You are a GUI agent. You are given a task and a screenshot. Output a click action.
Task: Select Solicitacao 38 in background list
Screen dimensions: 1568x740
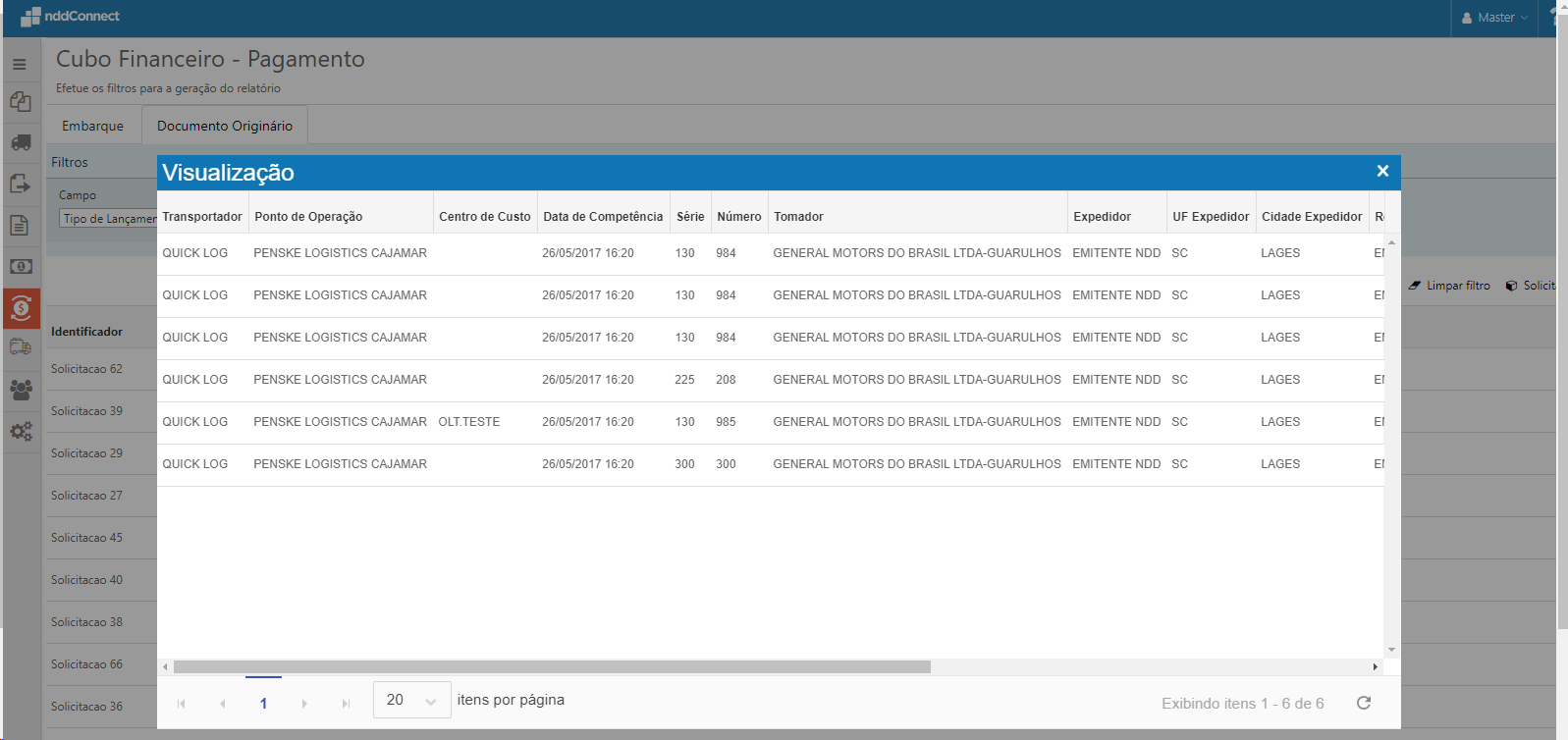[86, 622]
